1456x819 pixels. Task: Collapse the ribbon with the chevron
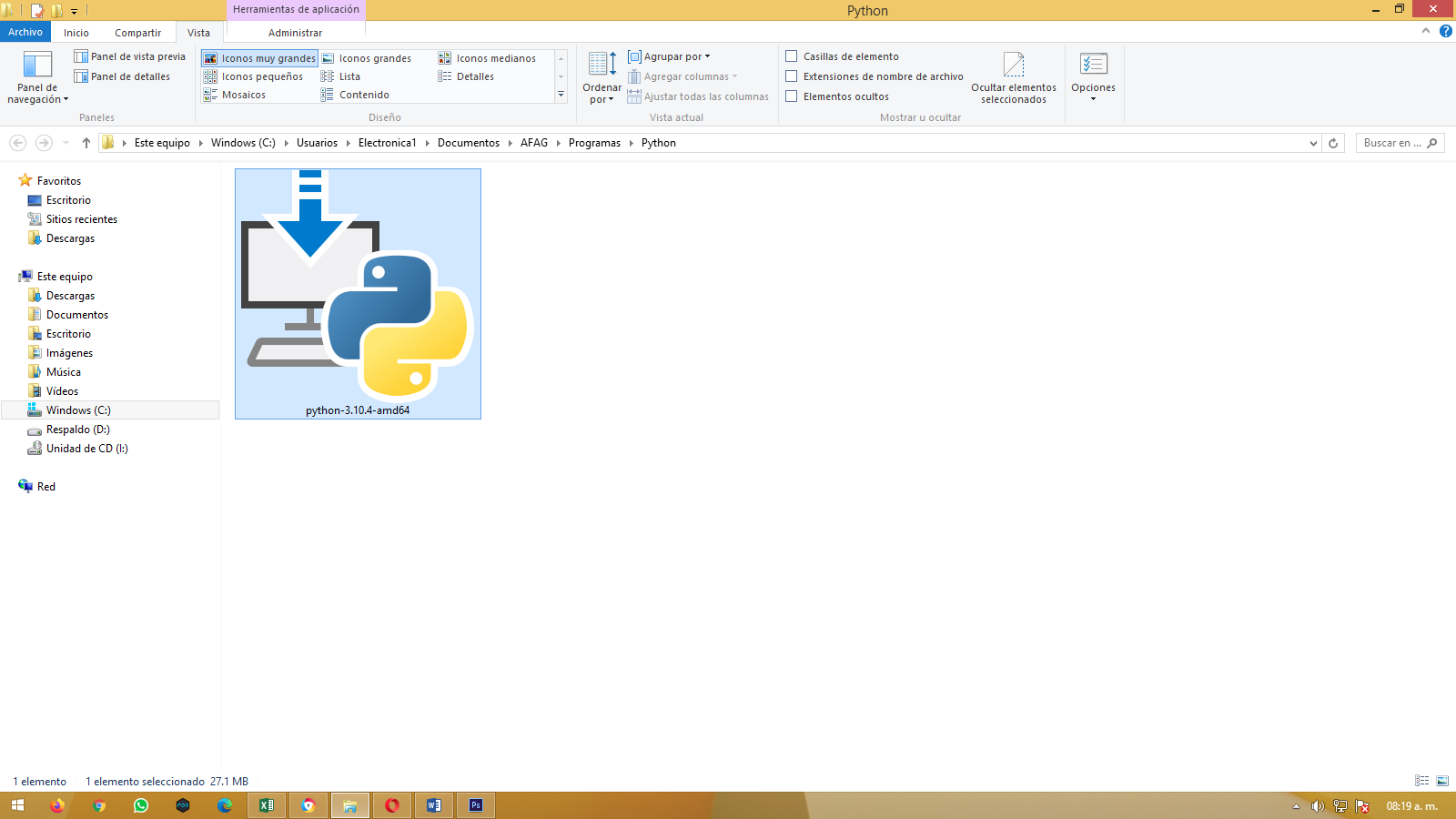pos(1426,31)
